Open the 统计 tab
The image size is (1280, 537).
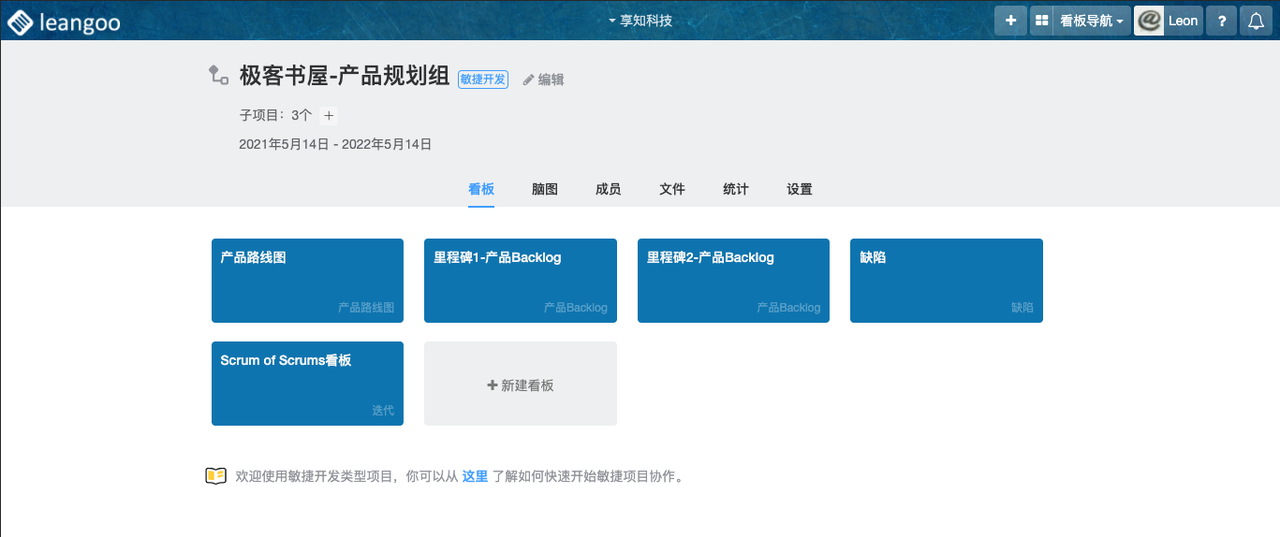point(736,189)
